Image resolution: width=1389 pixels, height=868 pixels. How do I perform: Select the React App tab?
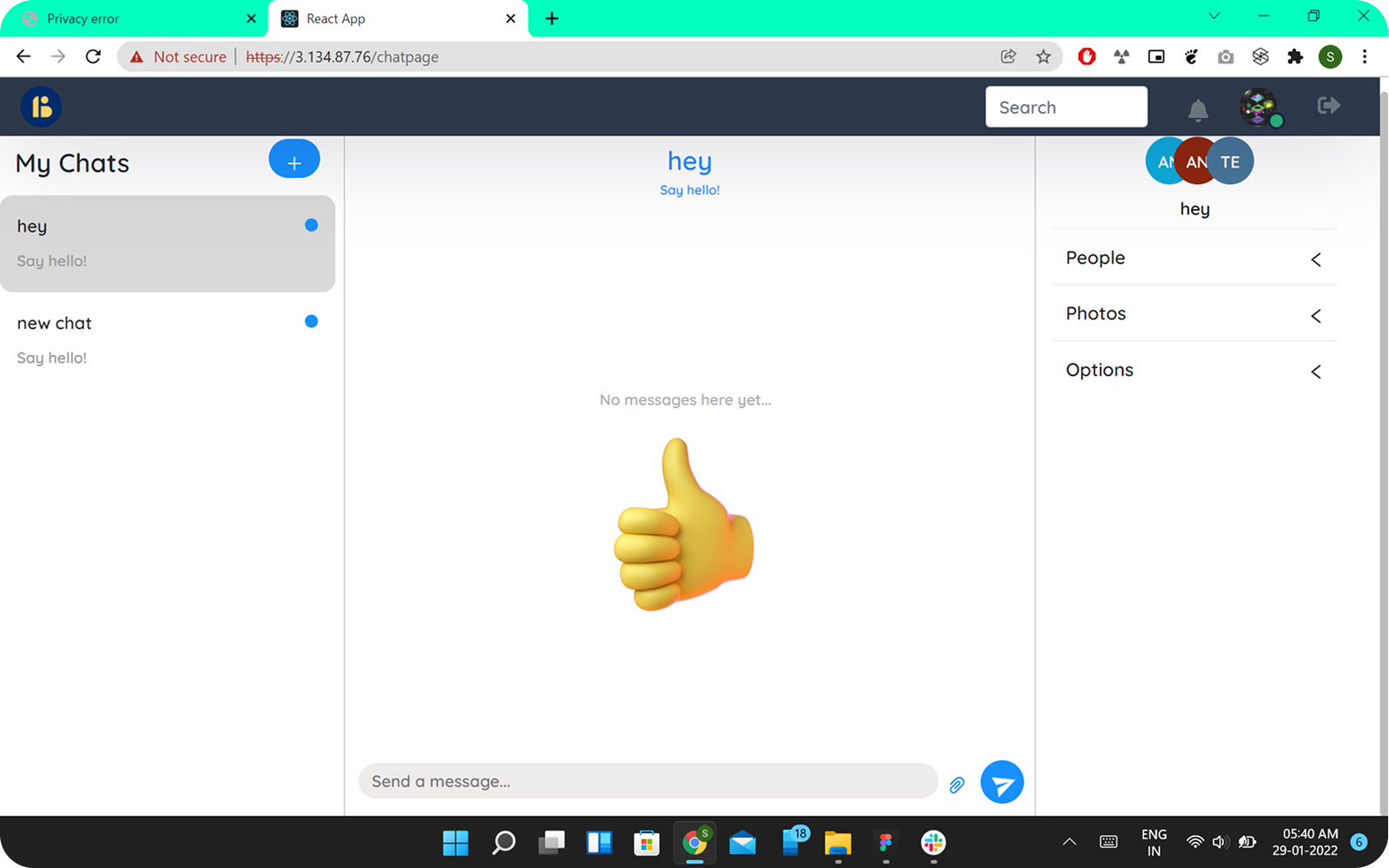[x=391, y=18]
